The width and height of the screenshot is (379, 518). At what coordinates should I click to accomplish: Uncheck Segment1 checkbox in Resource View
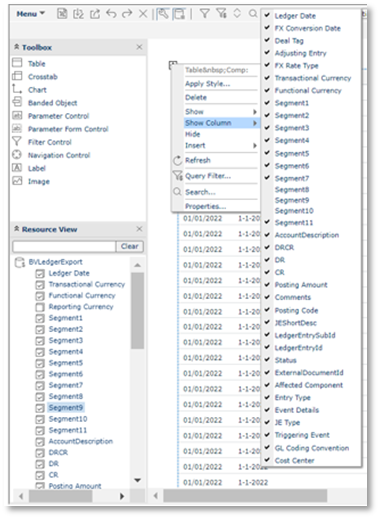40,318
